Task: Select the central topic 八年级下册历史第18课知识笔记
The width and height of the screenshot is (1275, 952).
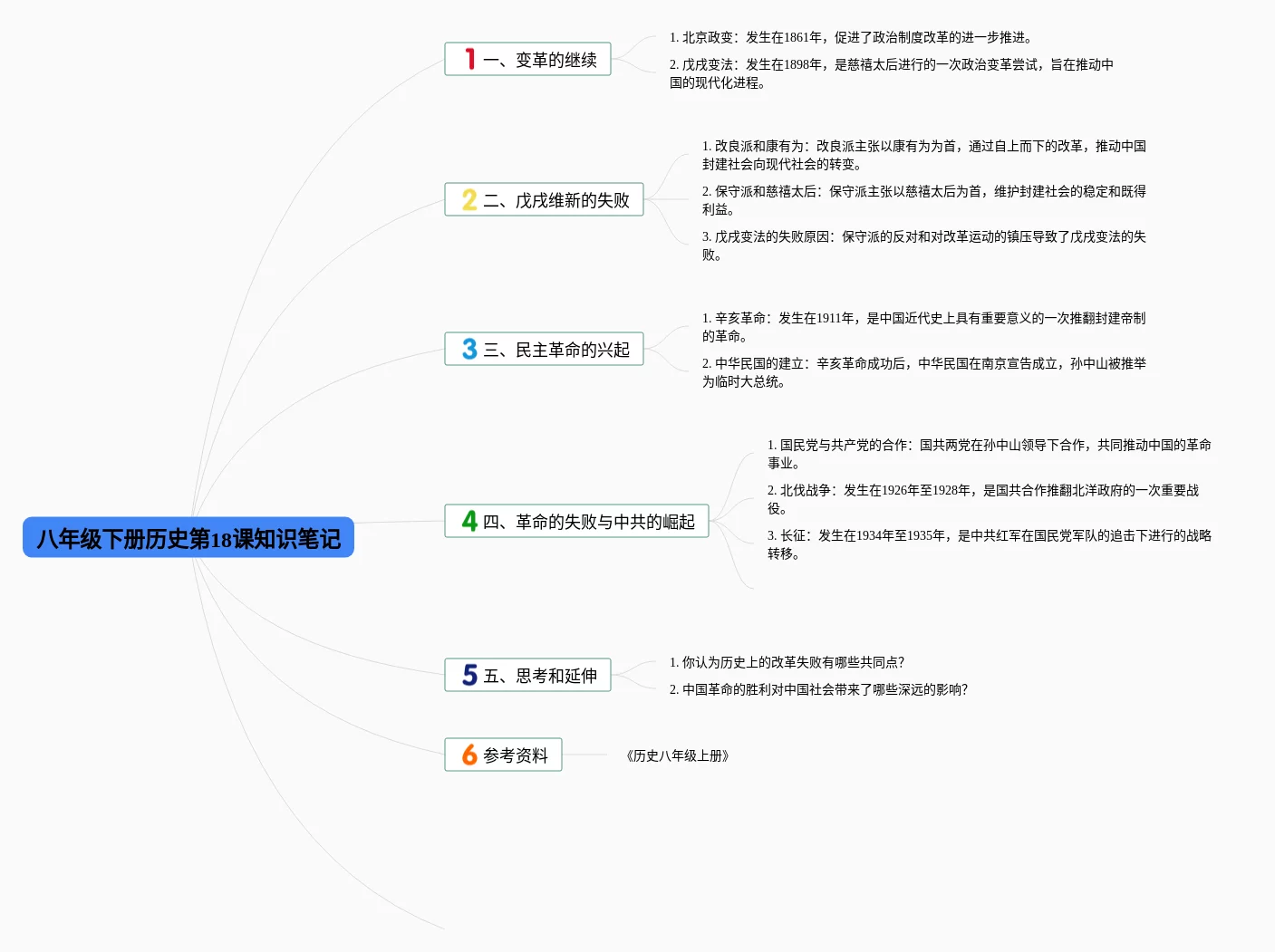Action: pos(188,538)
